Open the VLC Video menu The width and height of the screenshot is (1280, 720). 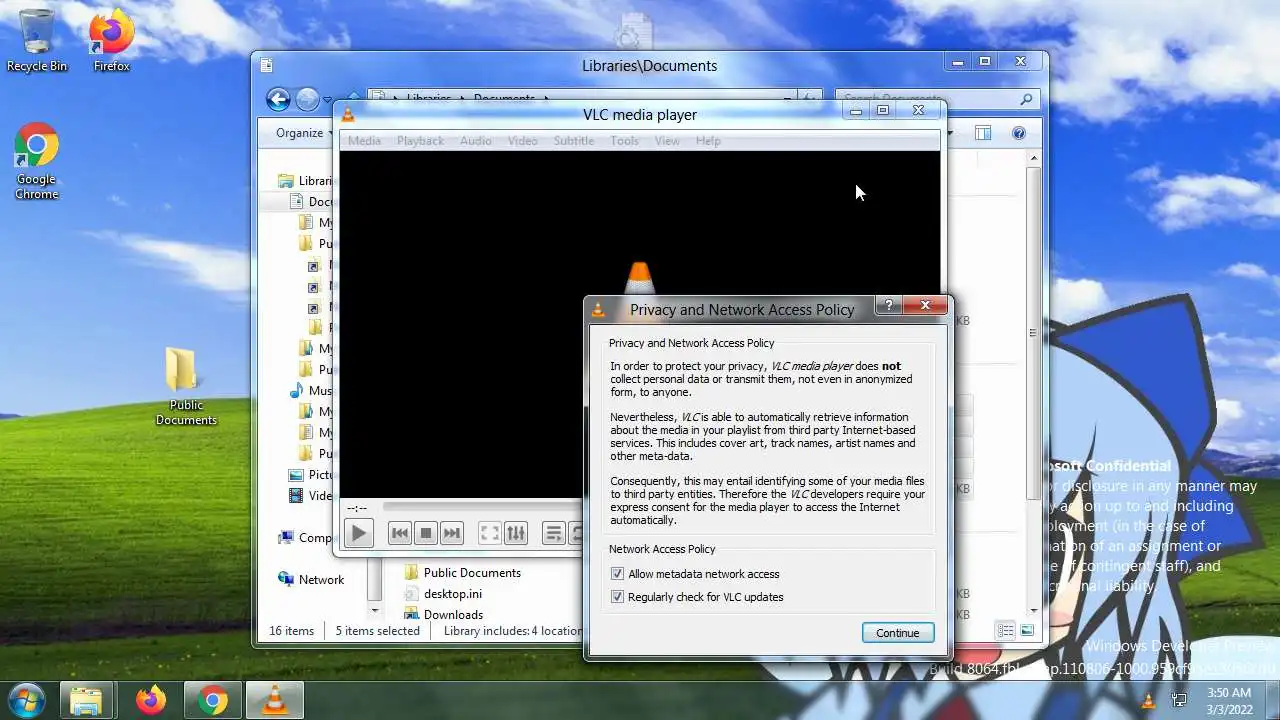522,141
